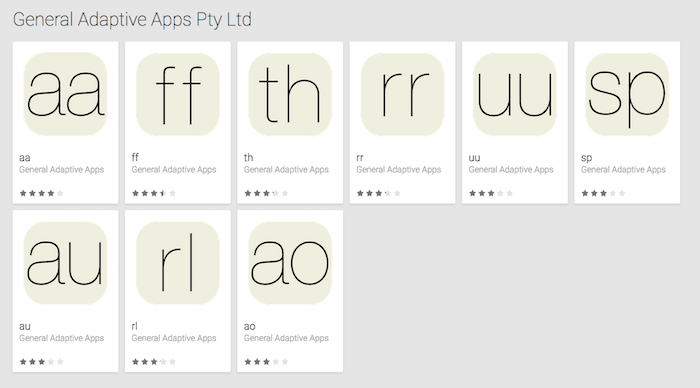This screenshot has width=700, height=388.
Task: Click General Adaptive Apps under 'ao'
Action: 286,338
